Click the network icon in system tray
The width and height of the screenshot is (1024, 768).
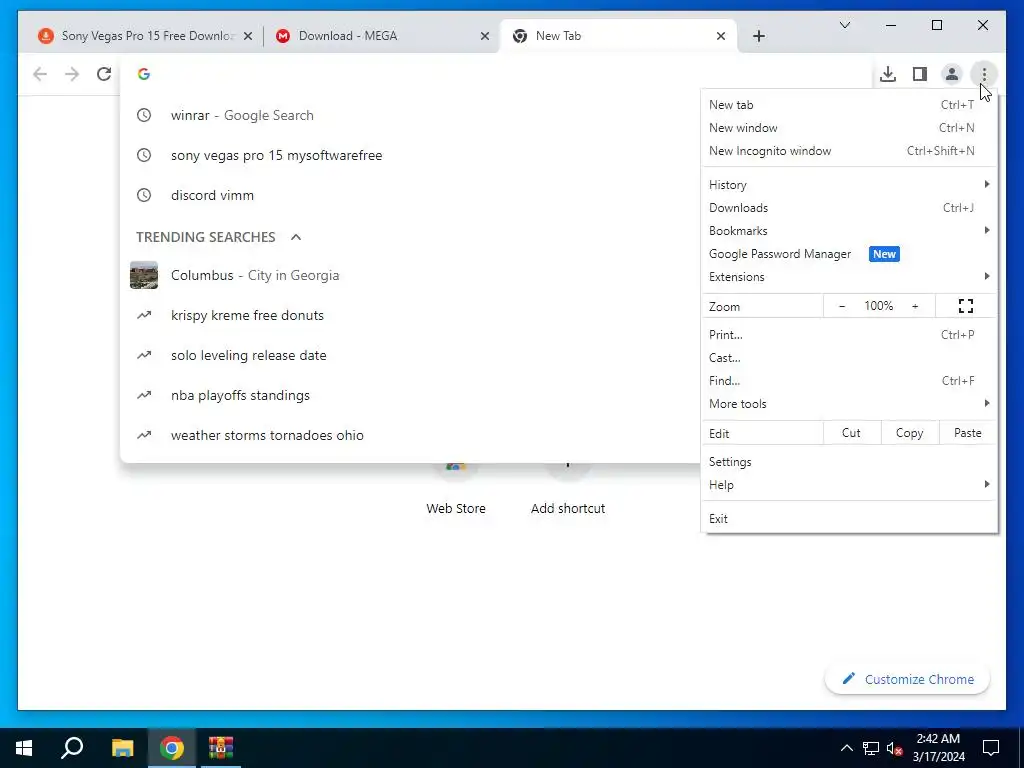[871, 748]
